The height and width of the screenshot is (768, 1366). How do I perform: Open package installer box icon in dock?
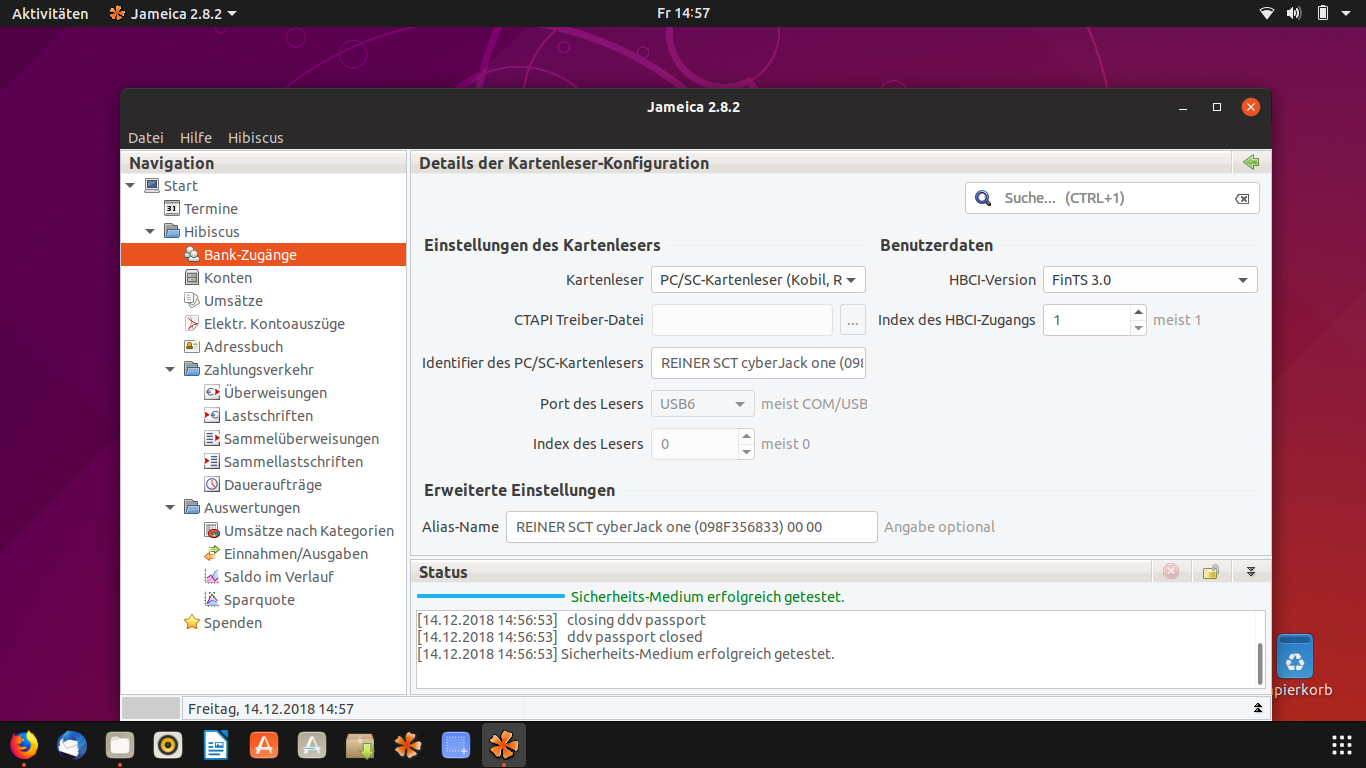(x=360, y=745)
